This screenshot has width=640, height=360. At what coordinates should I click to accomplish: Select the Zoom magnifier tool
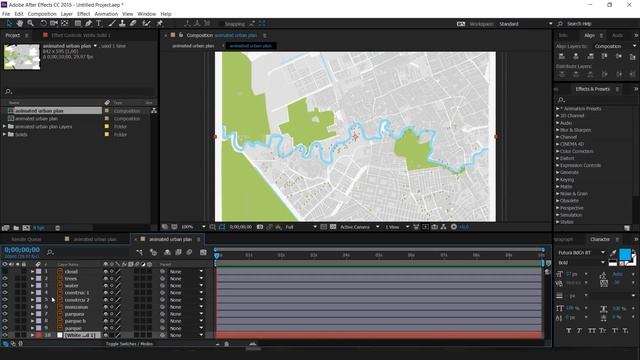coord(30,24)
